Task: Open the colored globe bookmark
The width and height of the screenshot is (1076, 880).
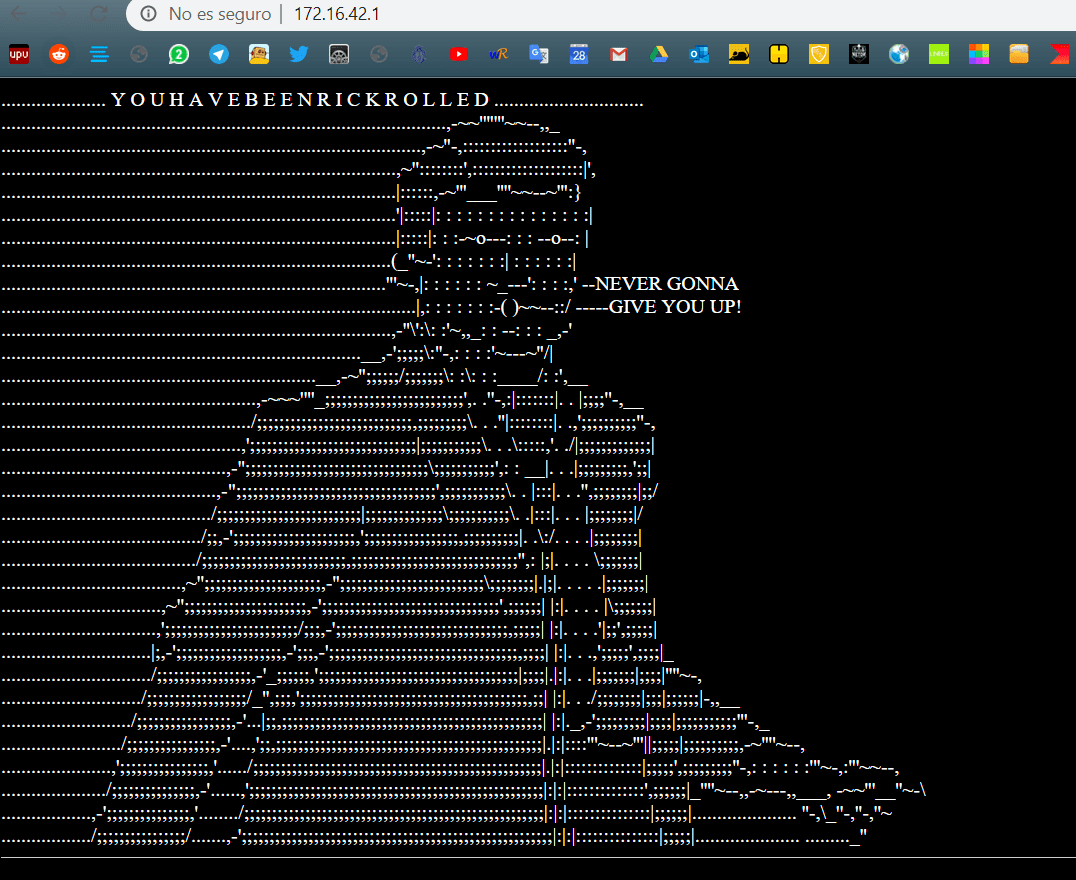Action: tap(899, 54)
